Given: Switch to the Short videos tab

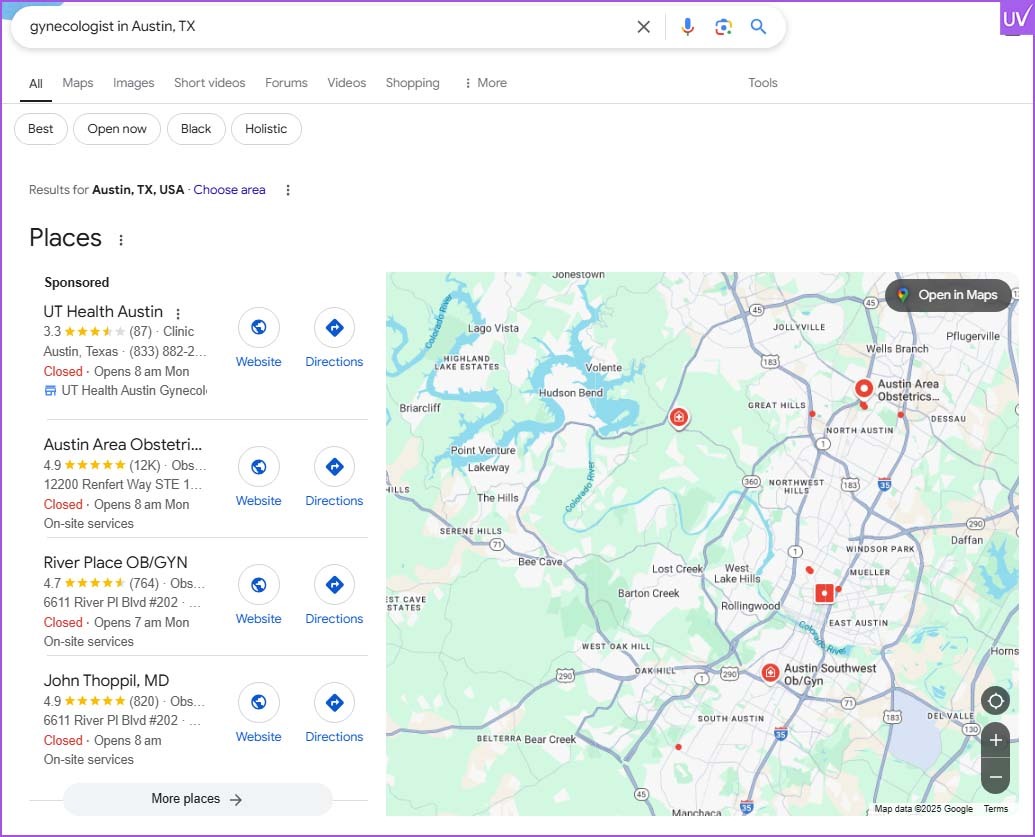Looking at the screenshot, I should click(x=209, y=83).
